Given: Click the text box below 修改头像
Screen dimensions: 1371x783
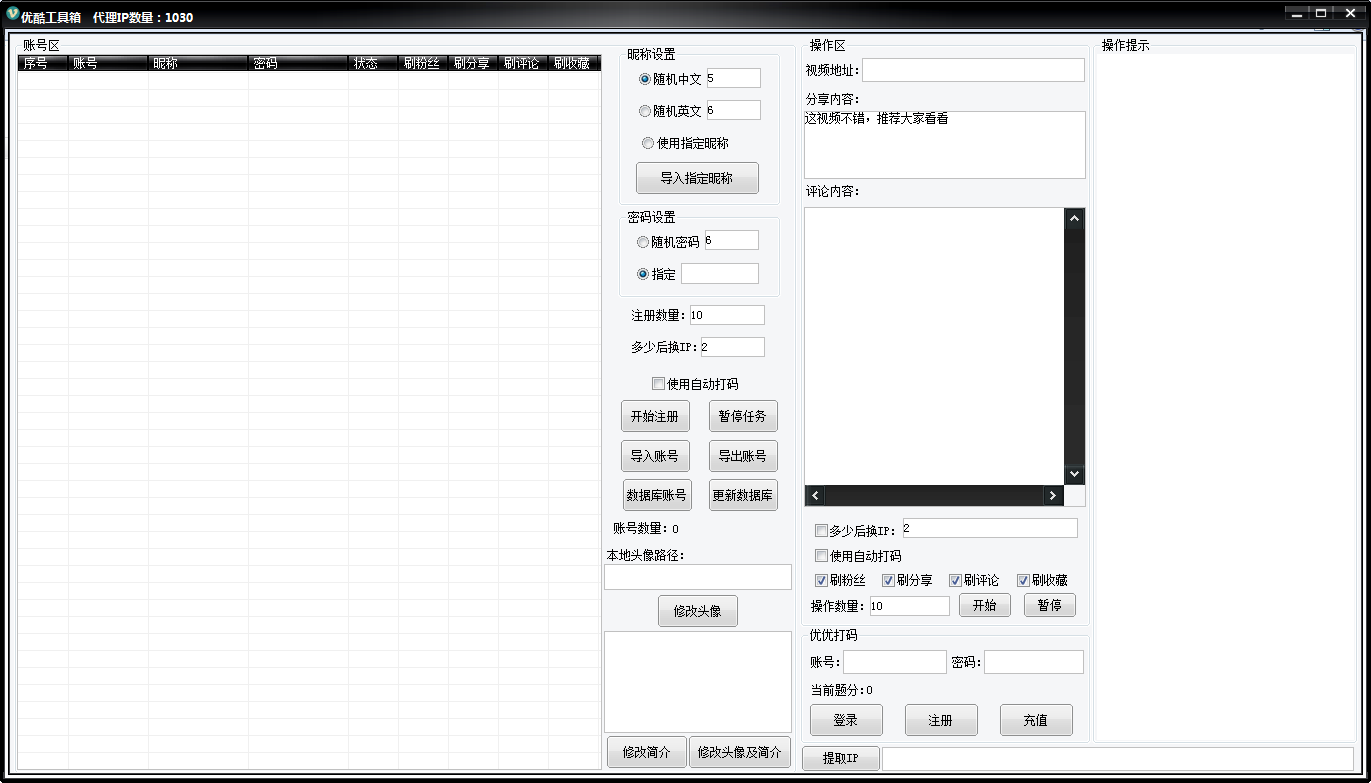Looking at the screenshot, I should tap(698, 682).
